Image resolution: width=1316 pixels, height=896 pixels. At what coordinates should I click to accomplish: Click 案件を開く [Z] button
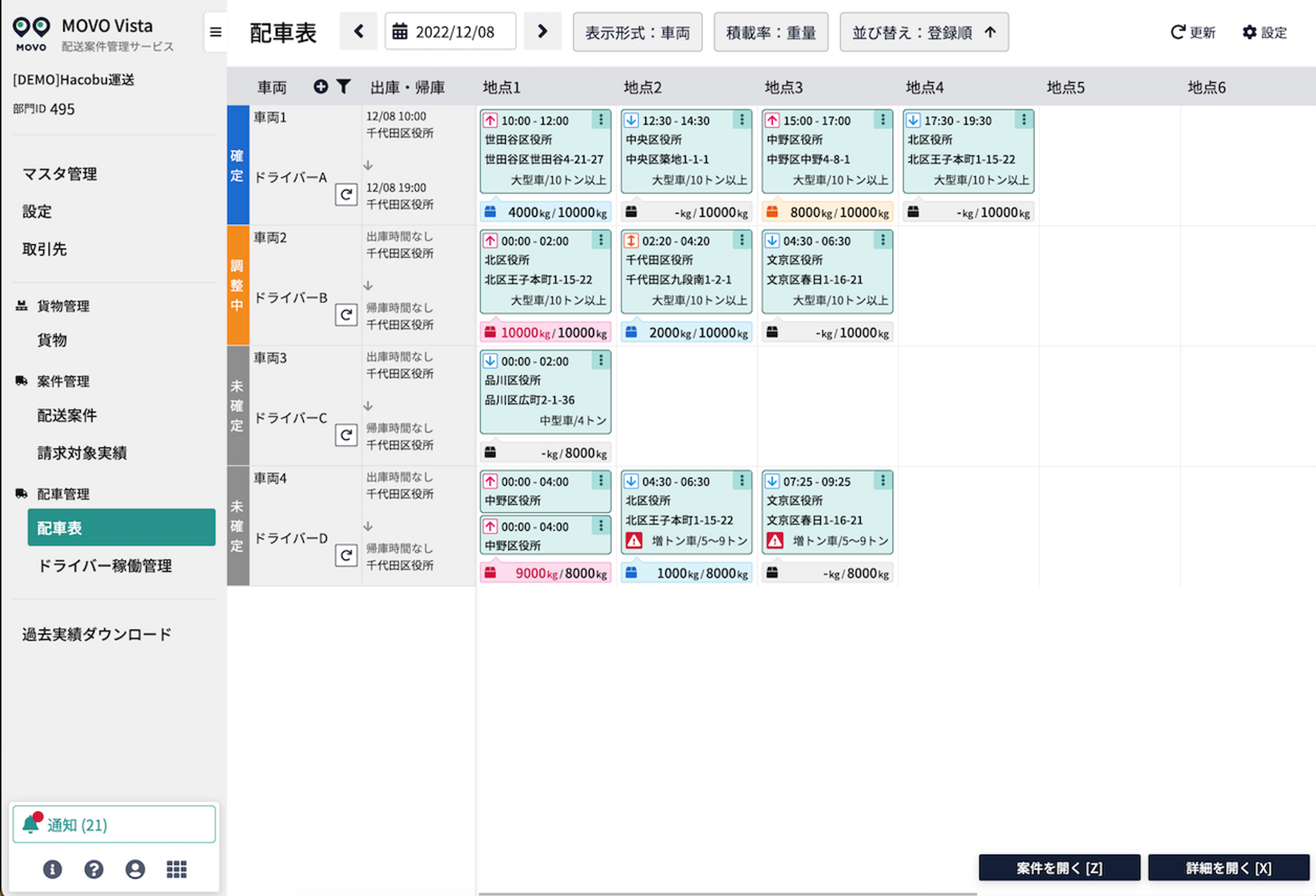tap(1059, 868)
